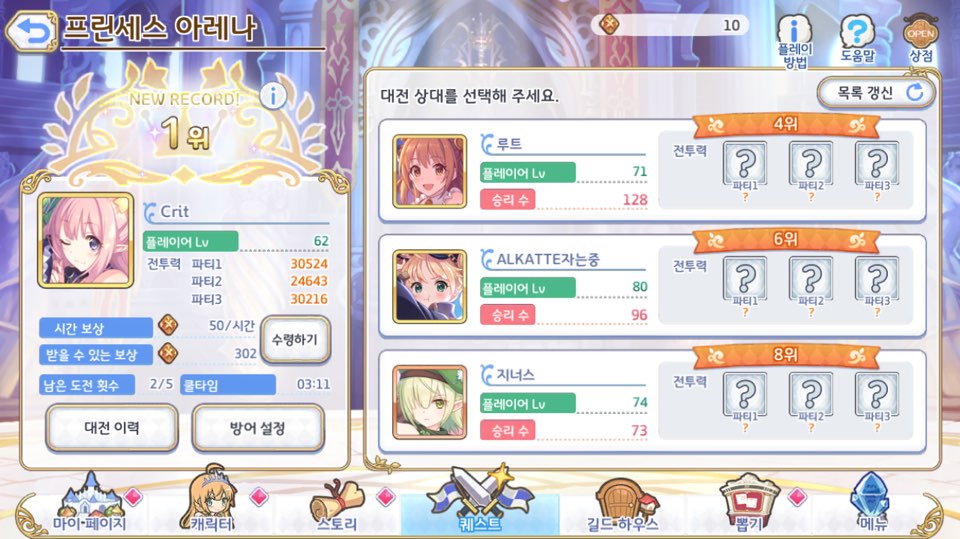Viewport: 960px width, 539px height.
Task: Select the 퀘스트 crossed swords tab
Action: tap(481, 501)
